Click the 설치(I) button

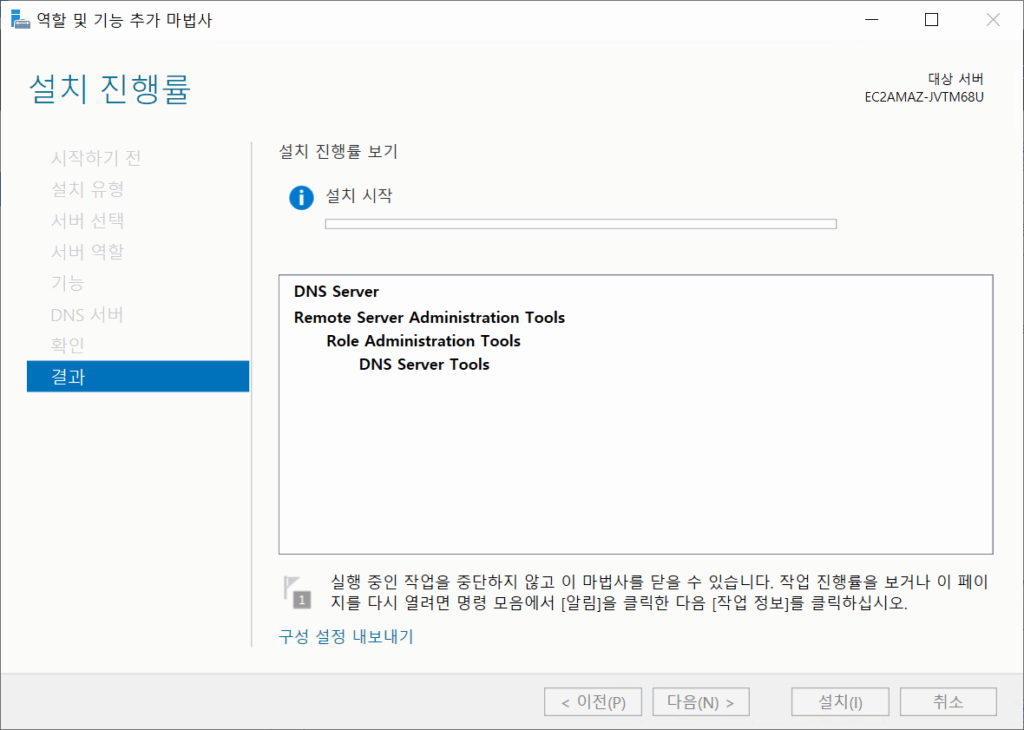(840, 702)
